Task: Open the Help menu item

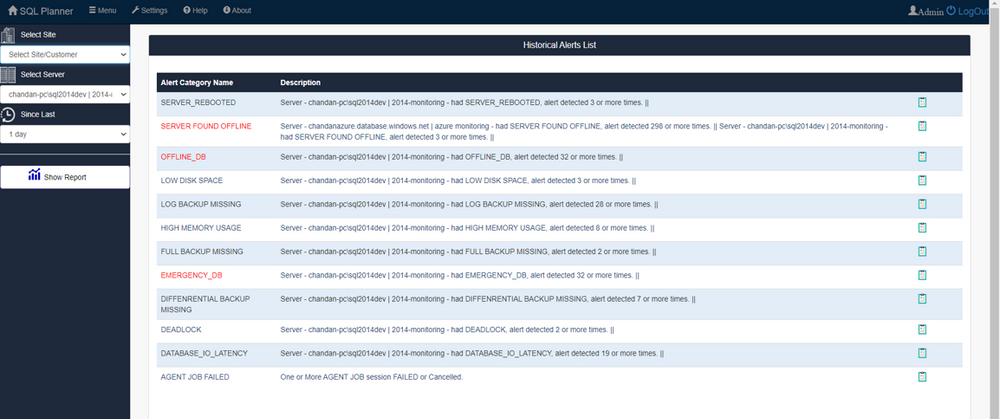Action: (195, 10)
